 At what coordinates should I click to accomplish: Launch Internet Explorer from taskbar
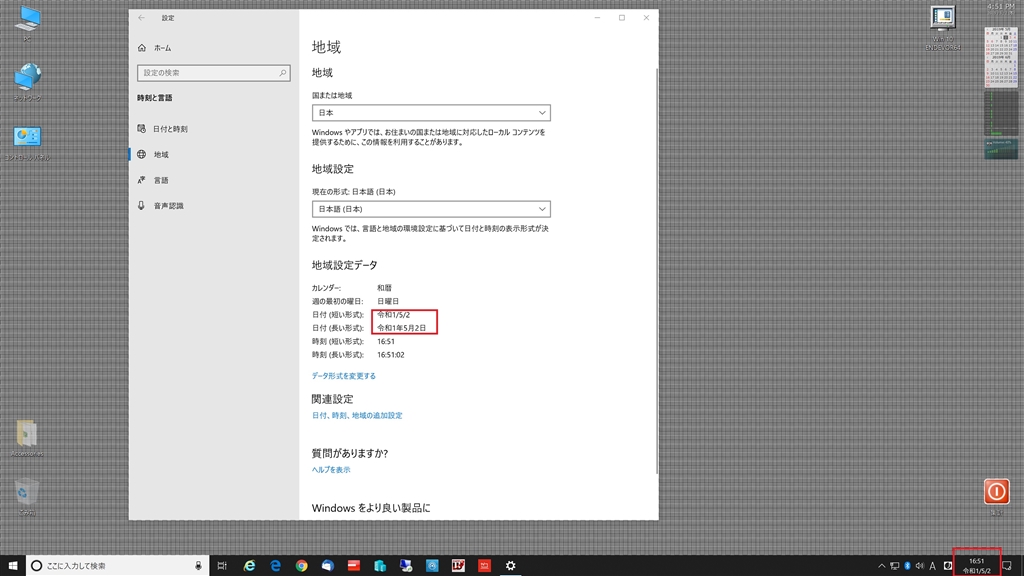click(x=249, y=566)
